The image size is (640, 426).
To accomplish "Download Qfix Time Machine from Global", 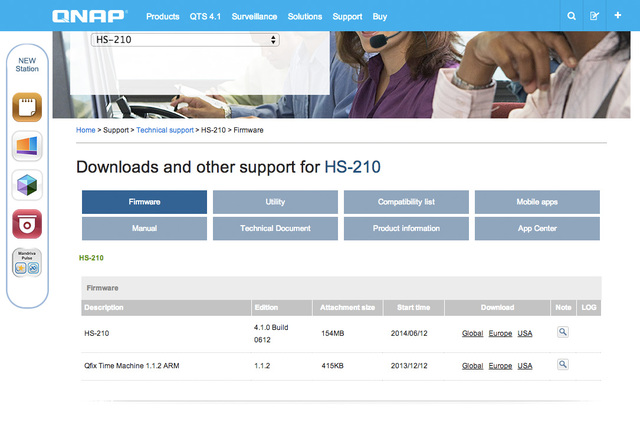I will (x=472, y=367).
